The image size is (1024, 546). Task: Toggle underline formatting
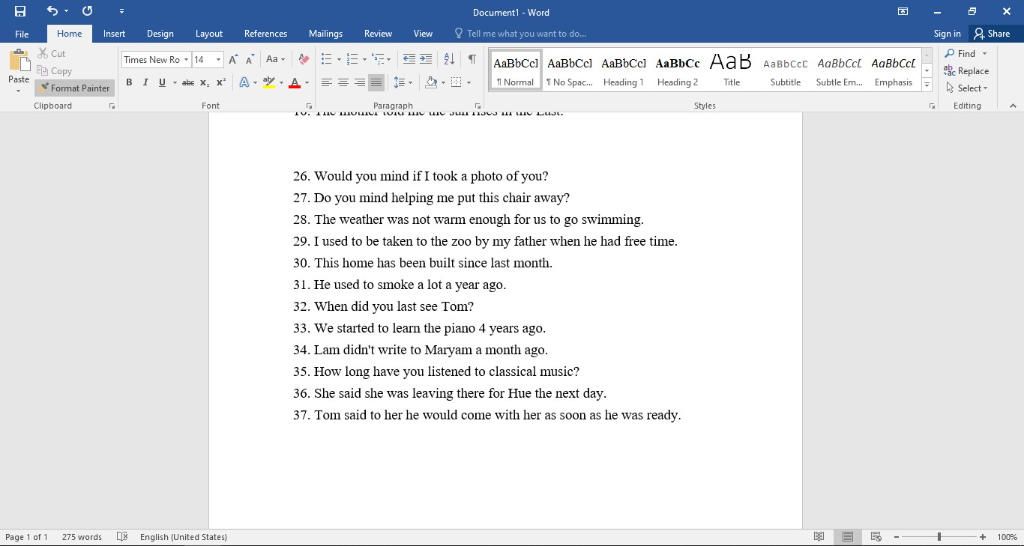[x=162, y=82]
